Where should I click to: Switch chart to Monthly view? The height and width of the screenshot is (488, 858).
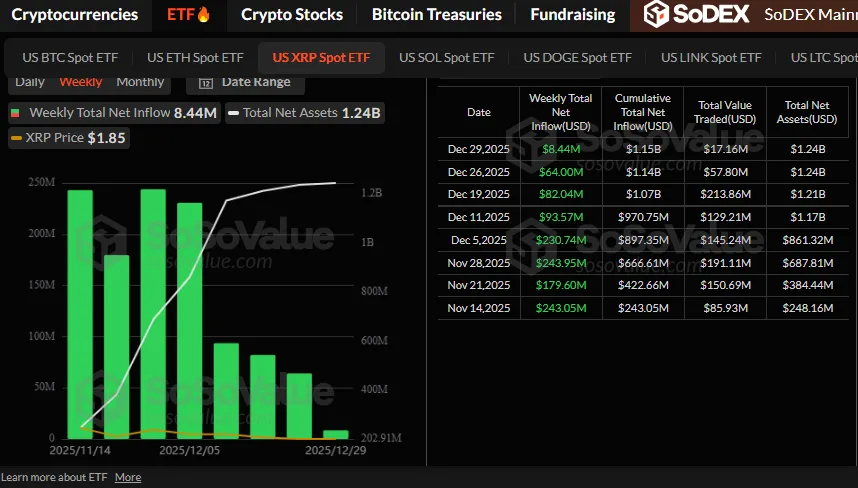[x=140, y=82]
